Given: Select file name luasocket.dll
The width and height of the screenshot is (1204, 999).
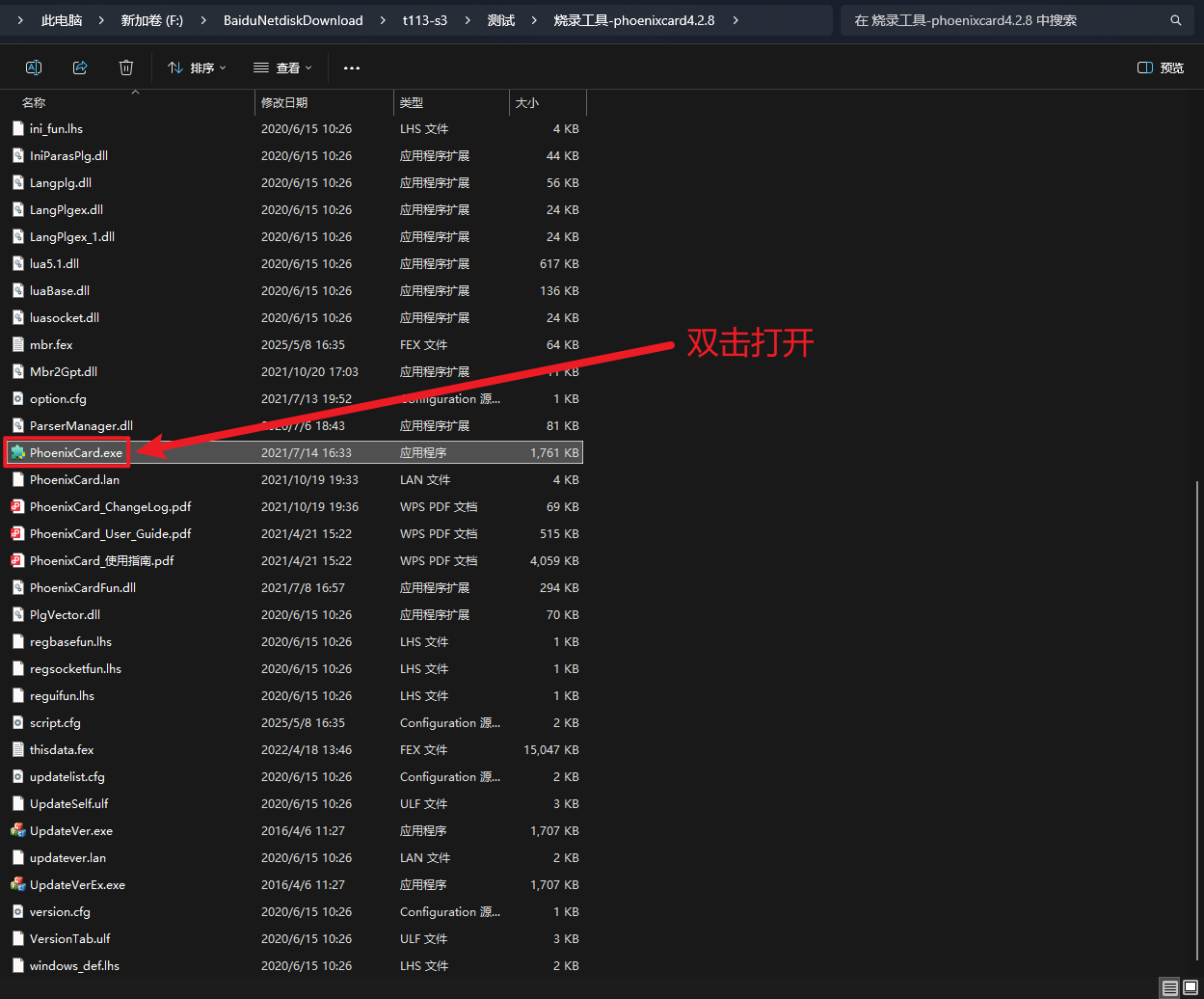Looking at the screenshot, I should coord(65,317).
